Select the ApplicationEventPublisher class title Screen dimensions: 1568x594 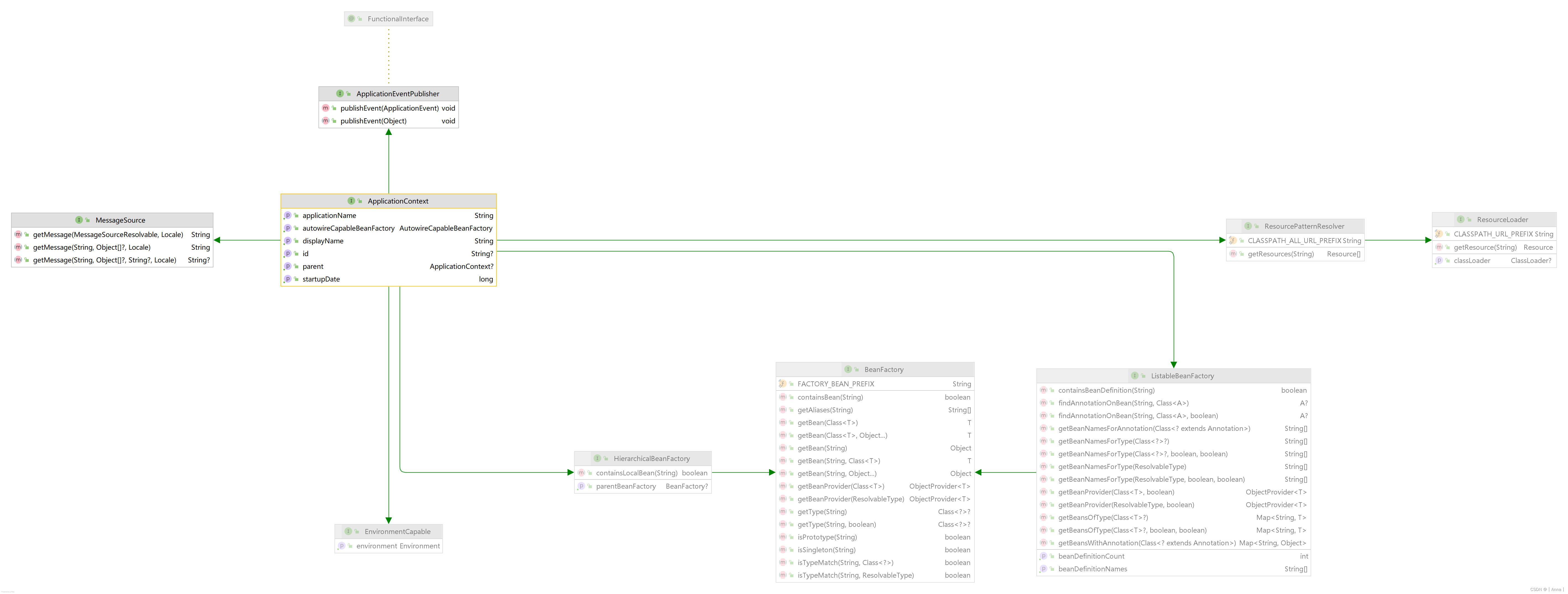point(398,94)
